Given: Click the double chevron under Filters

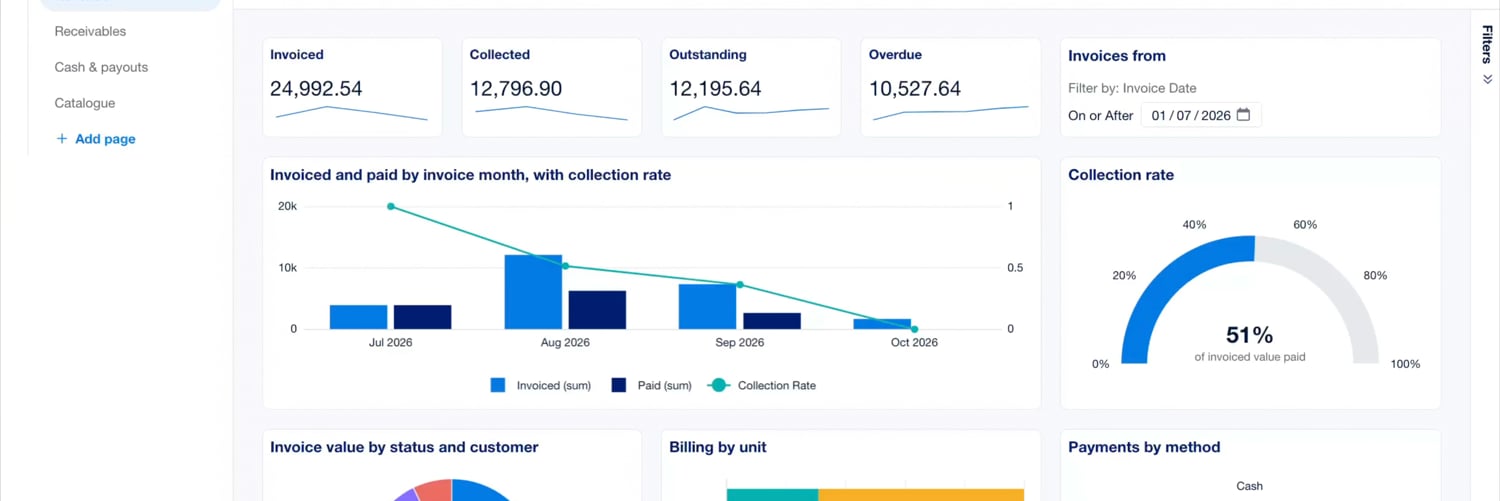Looking at the screenshot, I should (1487, 79).
